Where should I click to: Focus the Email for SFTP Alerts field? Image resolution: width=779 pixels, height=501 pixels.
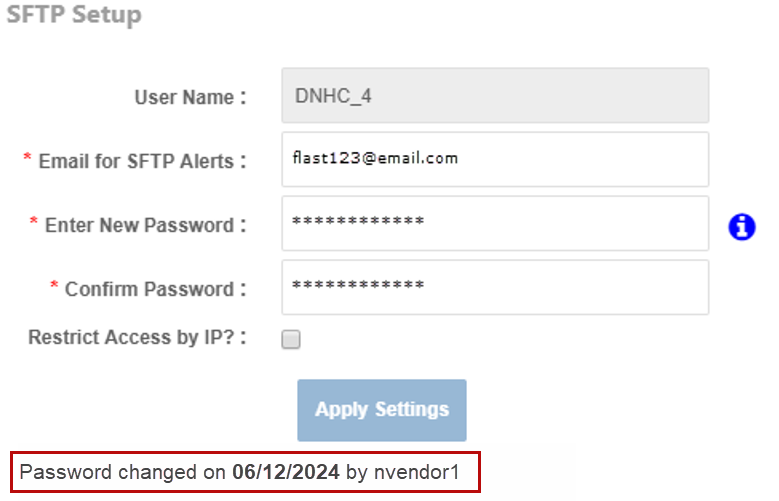[495, 159]
